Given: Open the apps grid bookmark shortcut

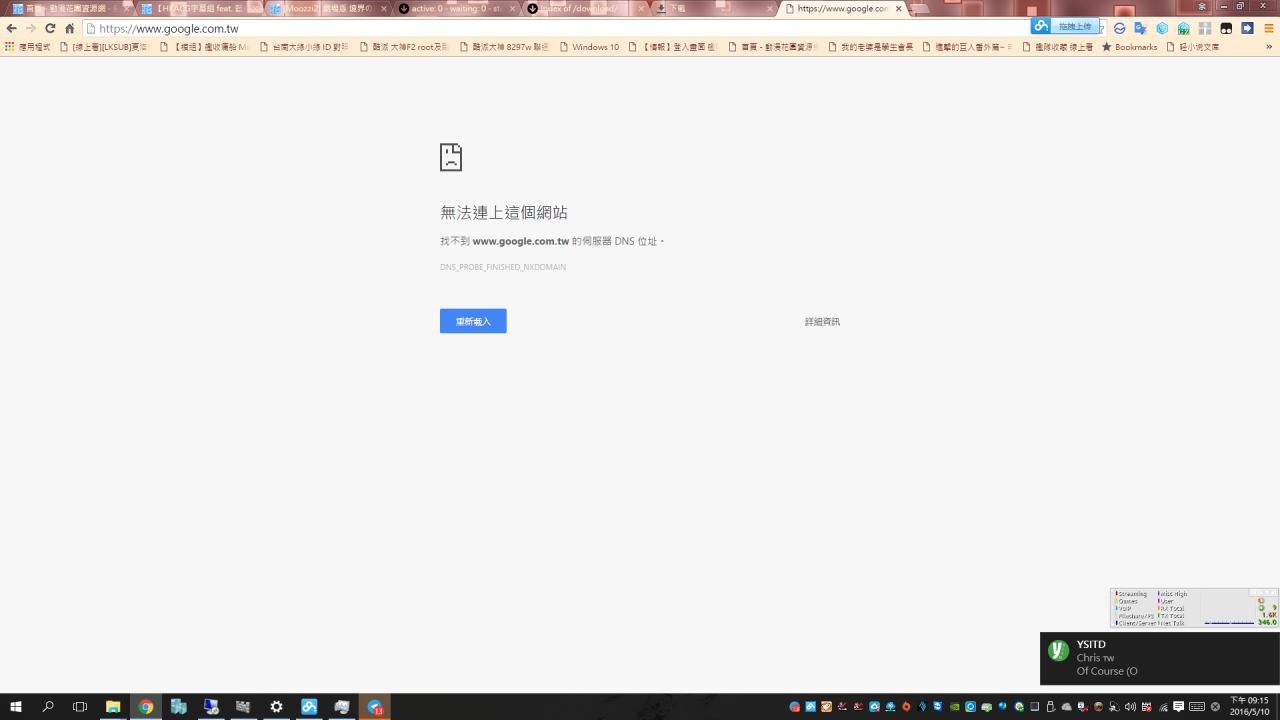Looking at the screenshot, I should (x=10, y=47).
